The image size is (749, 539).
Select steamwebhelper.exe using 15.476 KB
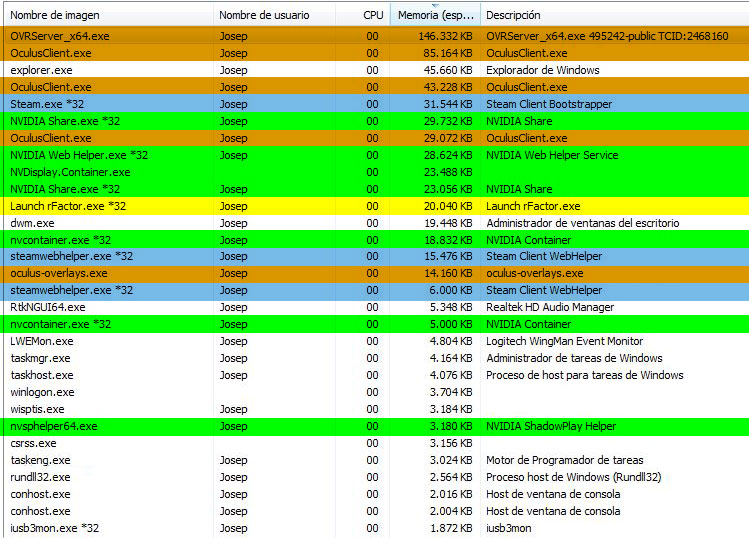376,256
